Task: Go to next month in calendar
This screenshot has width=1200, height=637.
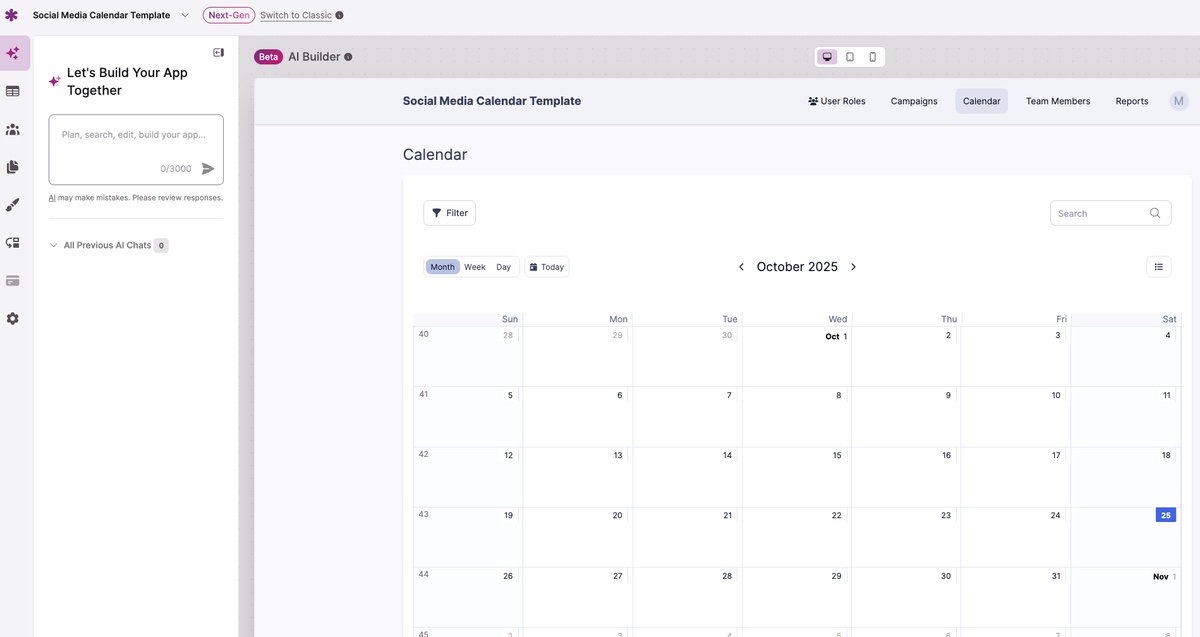Action: (853, 267)
